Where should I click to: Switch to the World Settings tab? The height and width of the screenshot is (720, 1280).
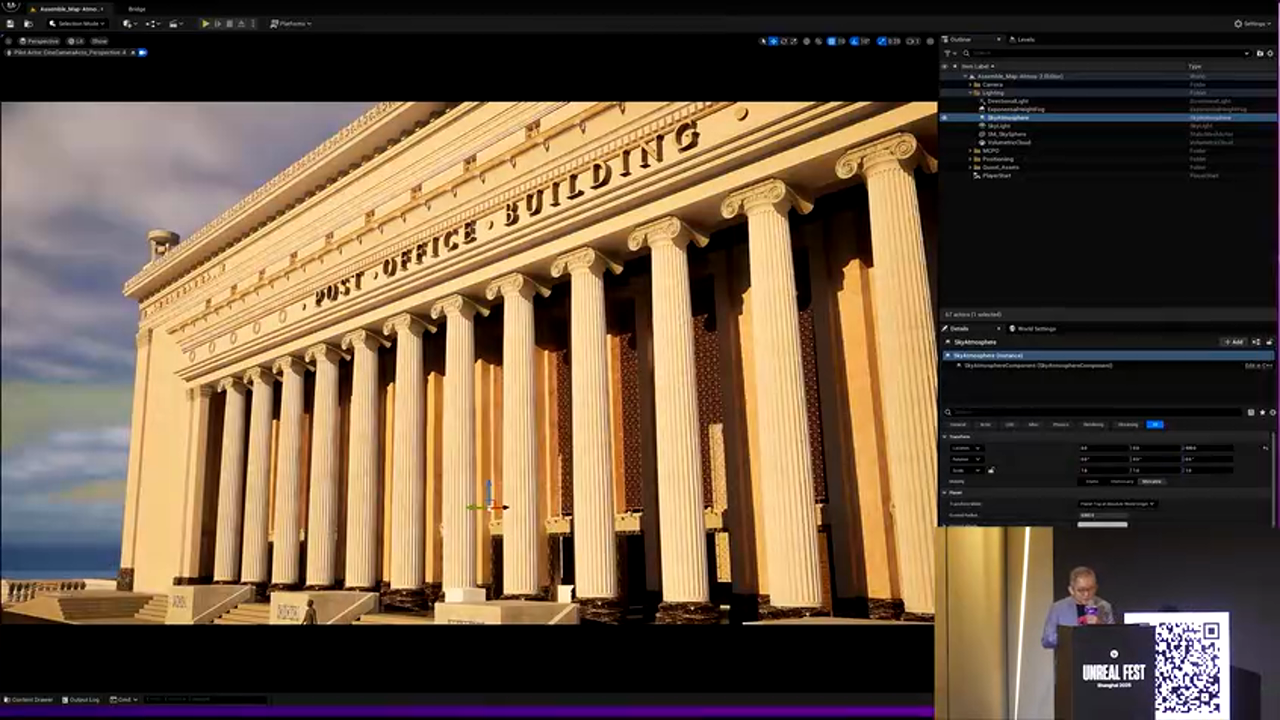click(1034, 328)
